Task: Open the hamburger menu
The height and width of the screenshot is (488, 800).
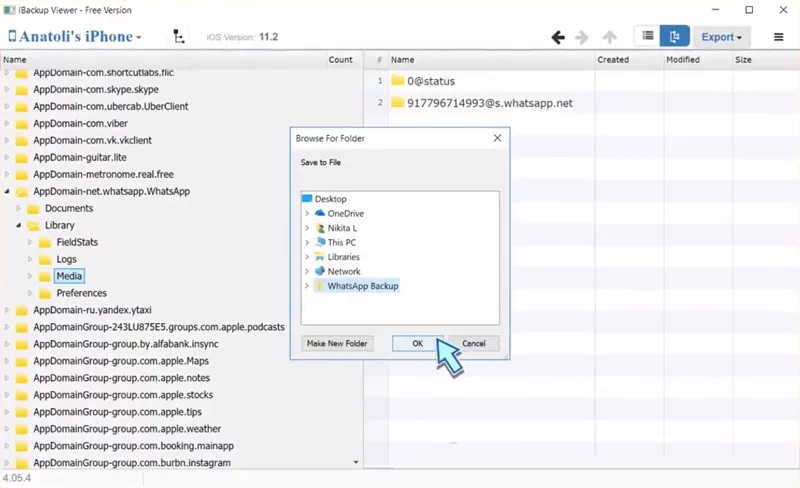Action: click(x=779, y=37)
